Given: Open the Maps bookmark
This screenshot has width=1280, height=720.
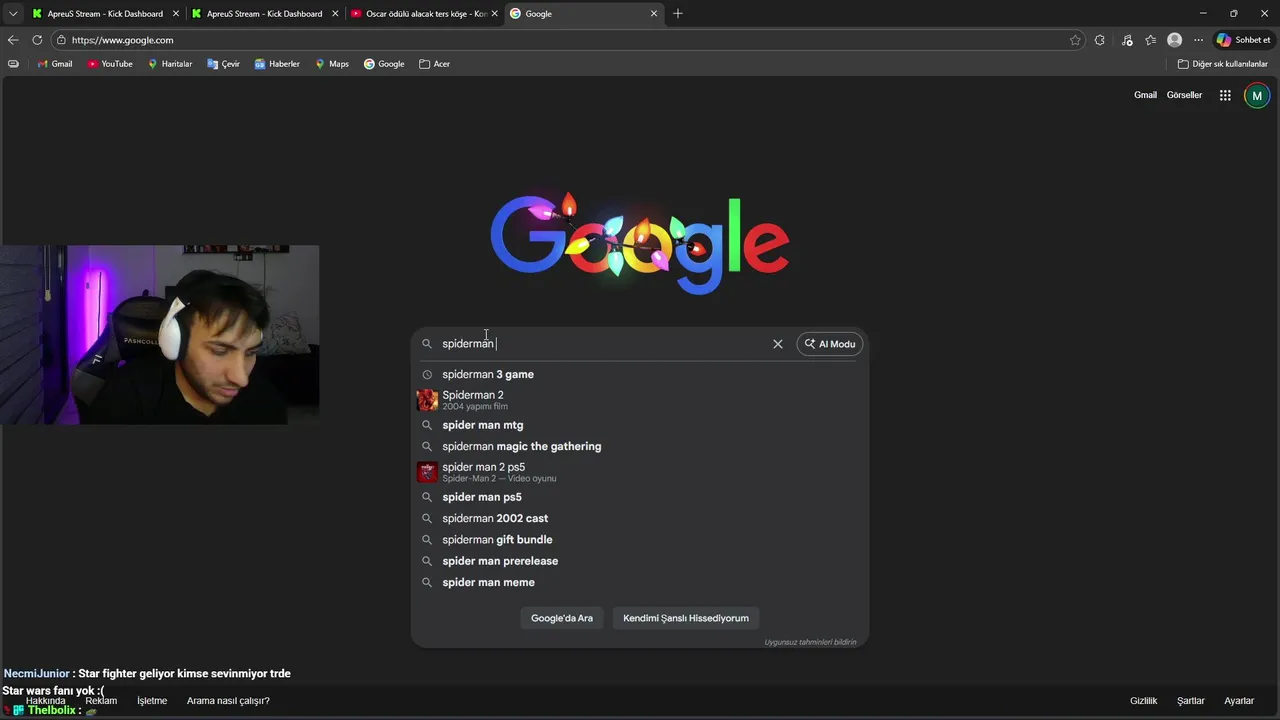Looking at the screenshot, I should [332, 64].
